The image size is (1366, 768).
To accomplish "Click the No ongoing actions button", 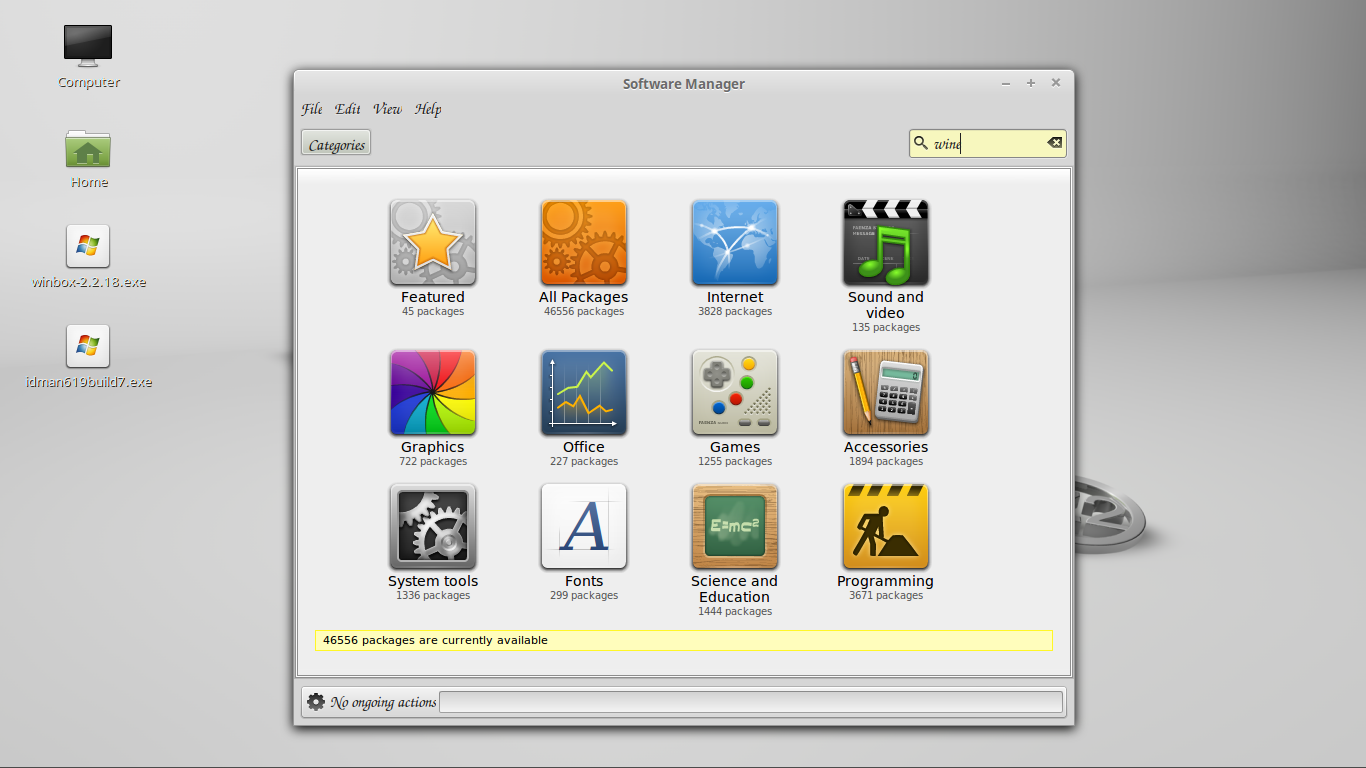I will click(371, 702).
